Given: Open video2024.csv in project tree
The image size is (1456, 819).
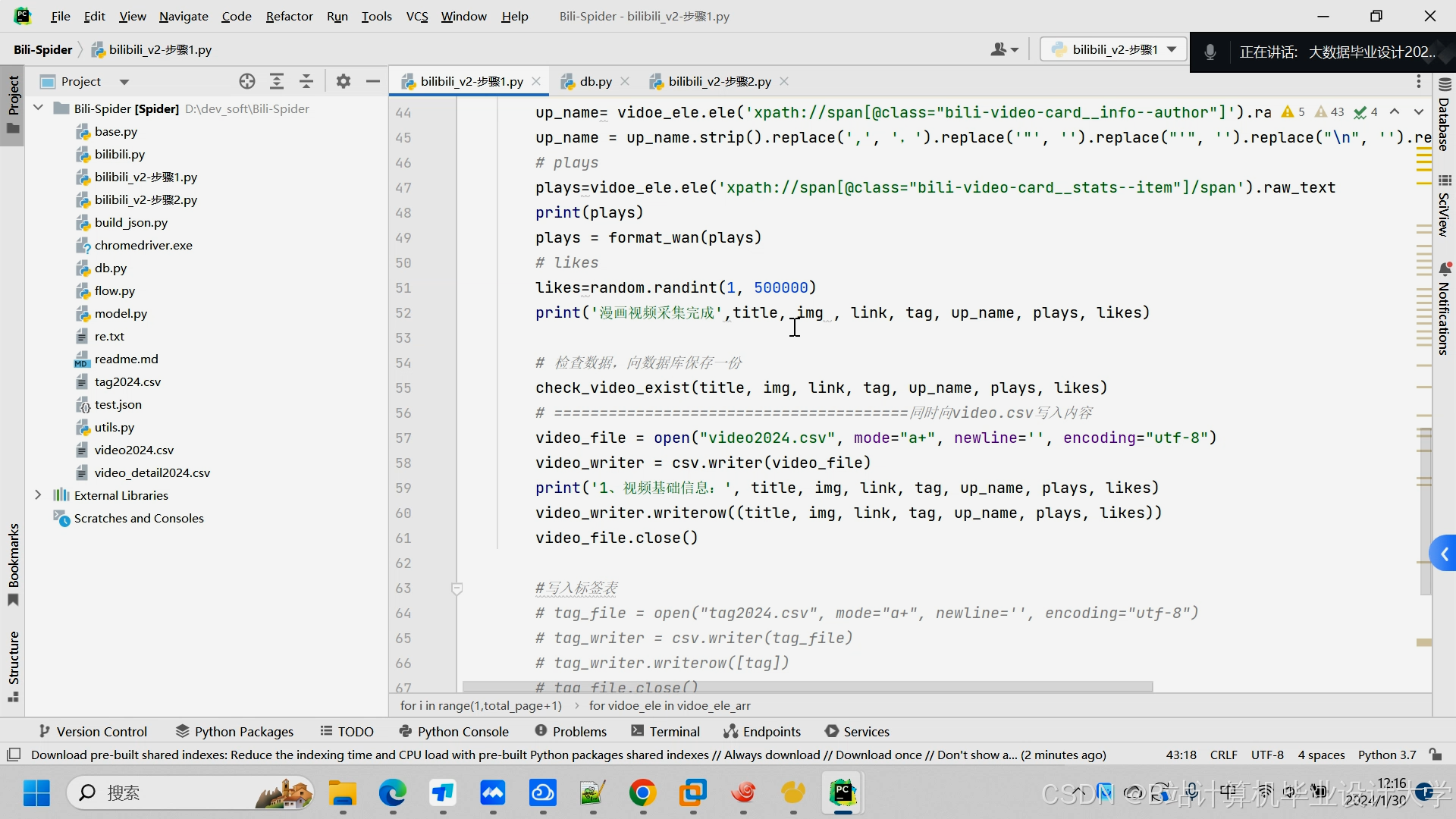Looking at the screenshot, I should click(x=134, y=450).
